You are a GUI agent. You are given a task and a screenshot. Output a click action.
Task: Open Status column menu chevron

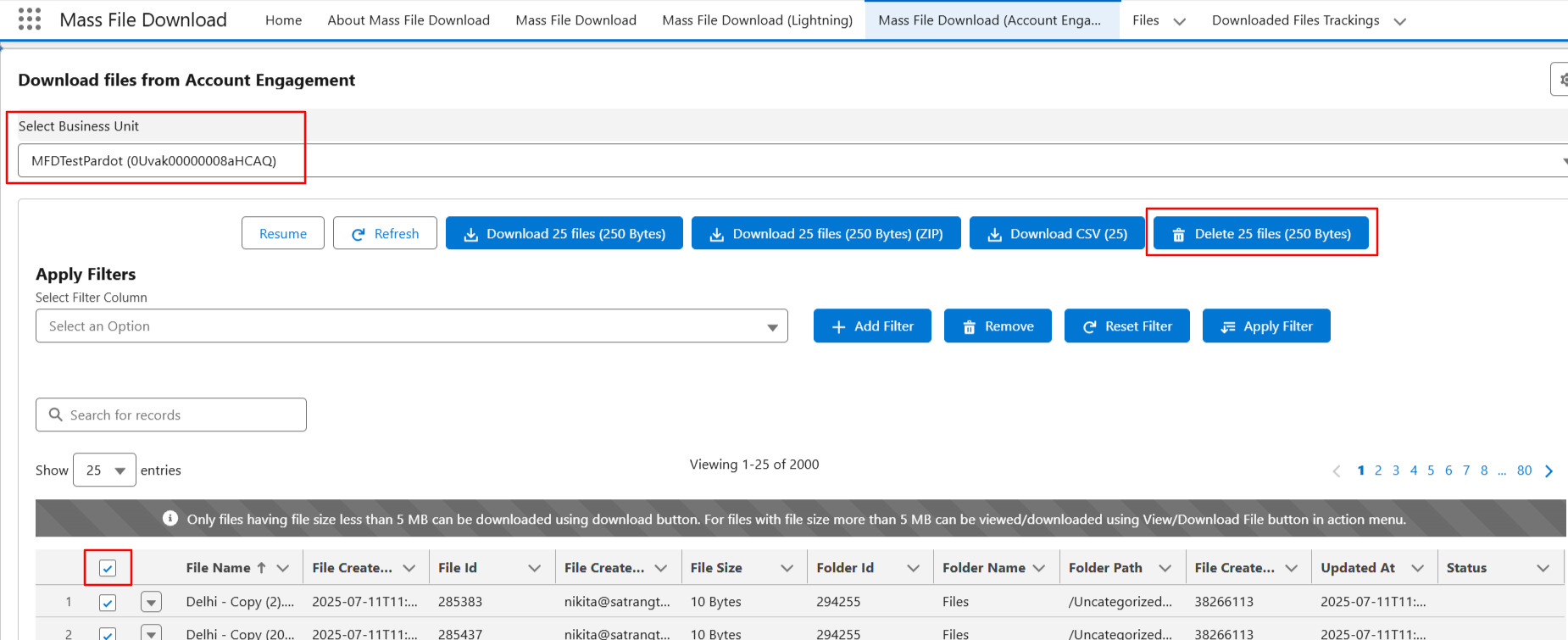[1543, 568]
